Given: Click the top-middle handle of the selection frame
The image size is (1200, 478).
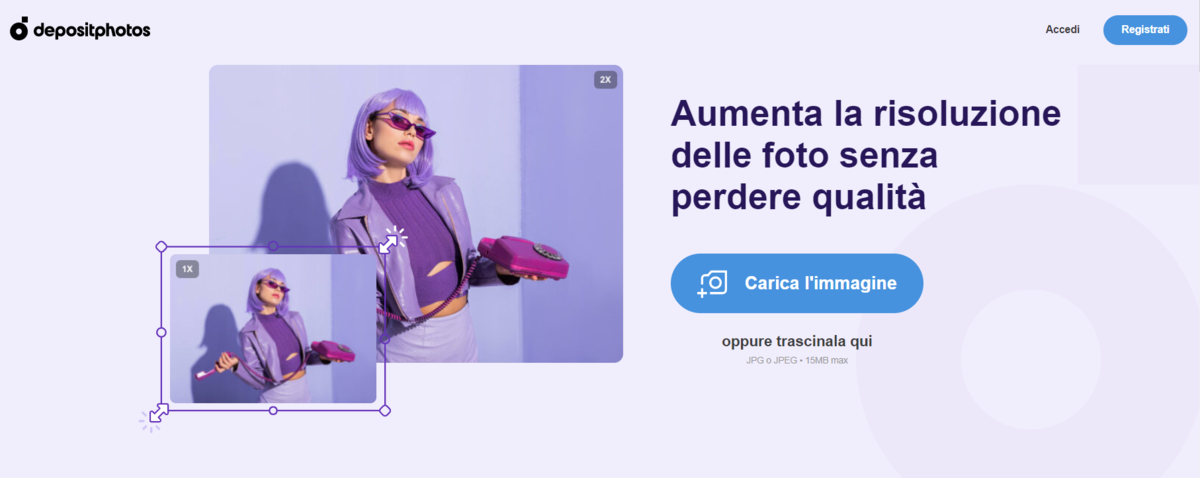Looking at the screenshot, I should [x=273, y=246].
